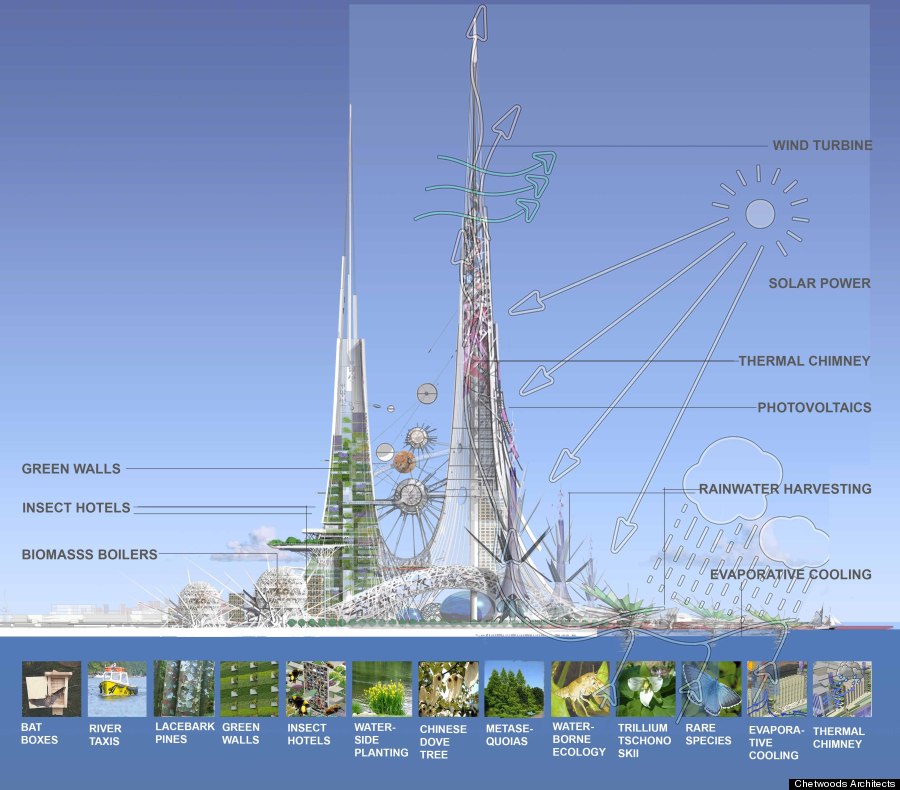The width and height of the screenshot is (900, 790).
Task: Click the WATERBORNE ECOLOGY caption text
Action: pos(579,739)
